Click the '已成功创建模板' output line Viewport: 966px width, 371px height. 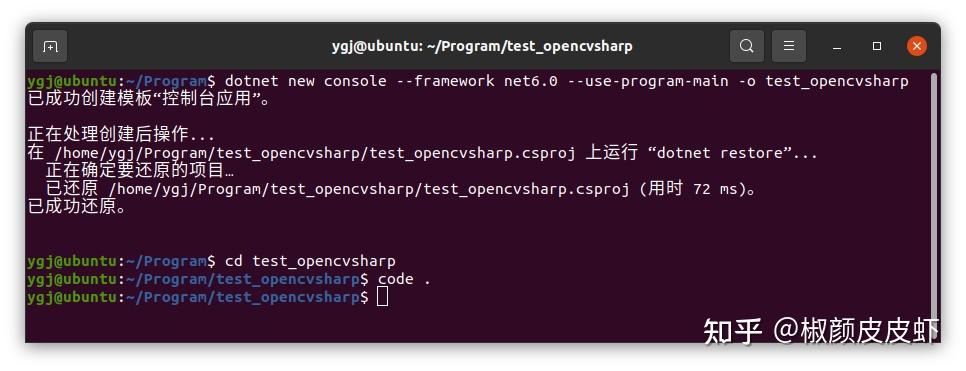148,99
